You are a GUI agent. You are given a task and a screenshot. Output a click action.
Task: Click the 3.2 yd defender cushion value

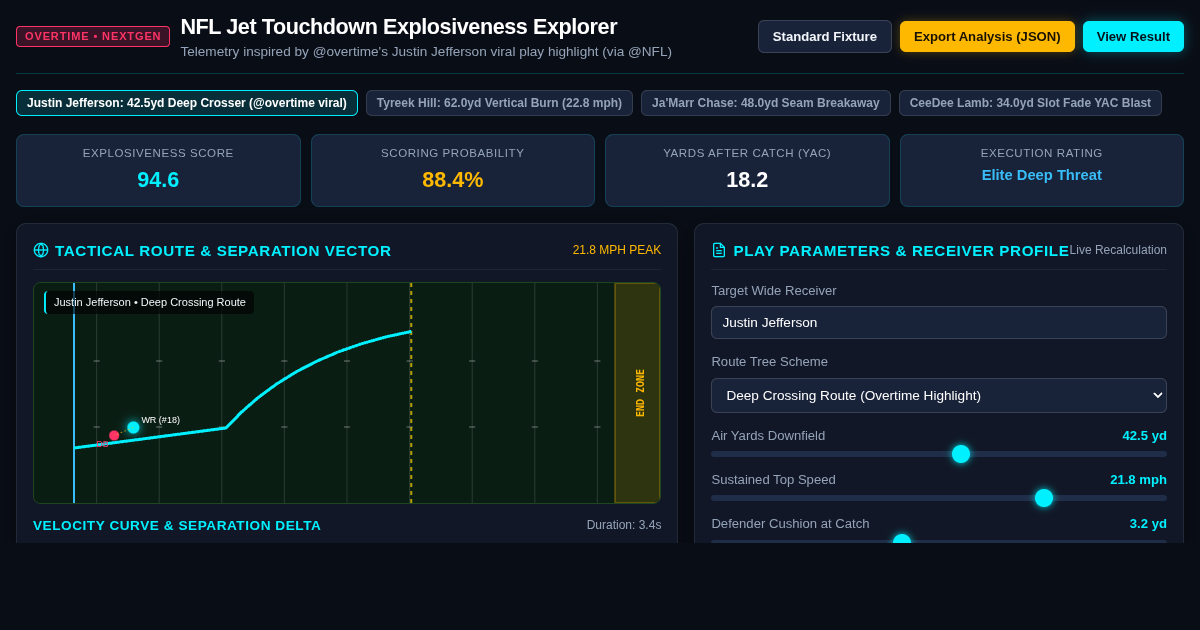(x=1148, y=524)
